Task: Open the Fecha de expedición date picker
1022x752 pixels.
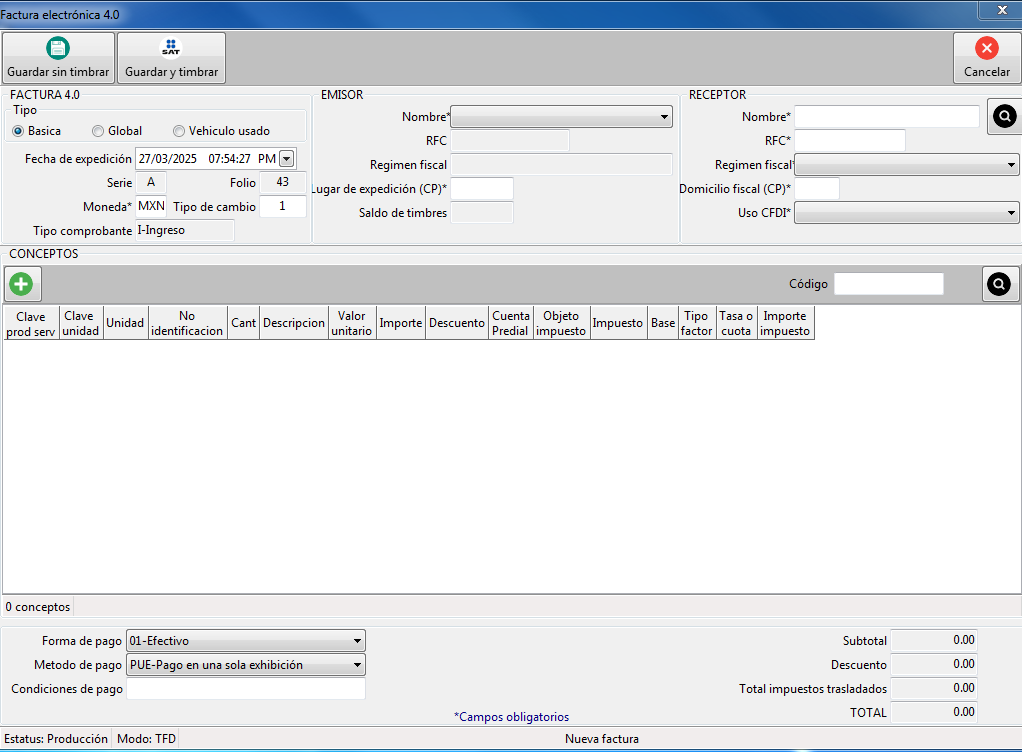Action: coord(287,158)
